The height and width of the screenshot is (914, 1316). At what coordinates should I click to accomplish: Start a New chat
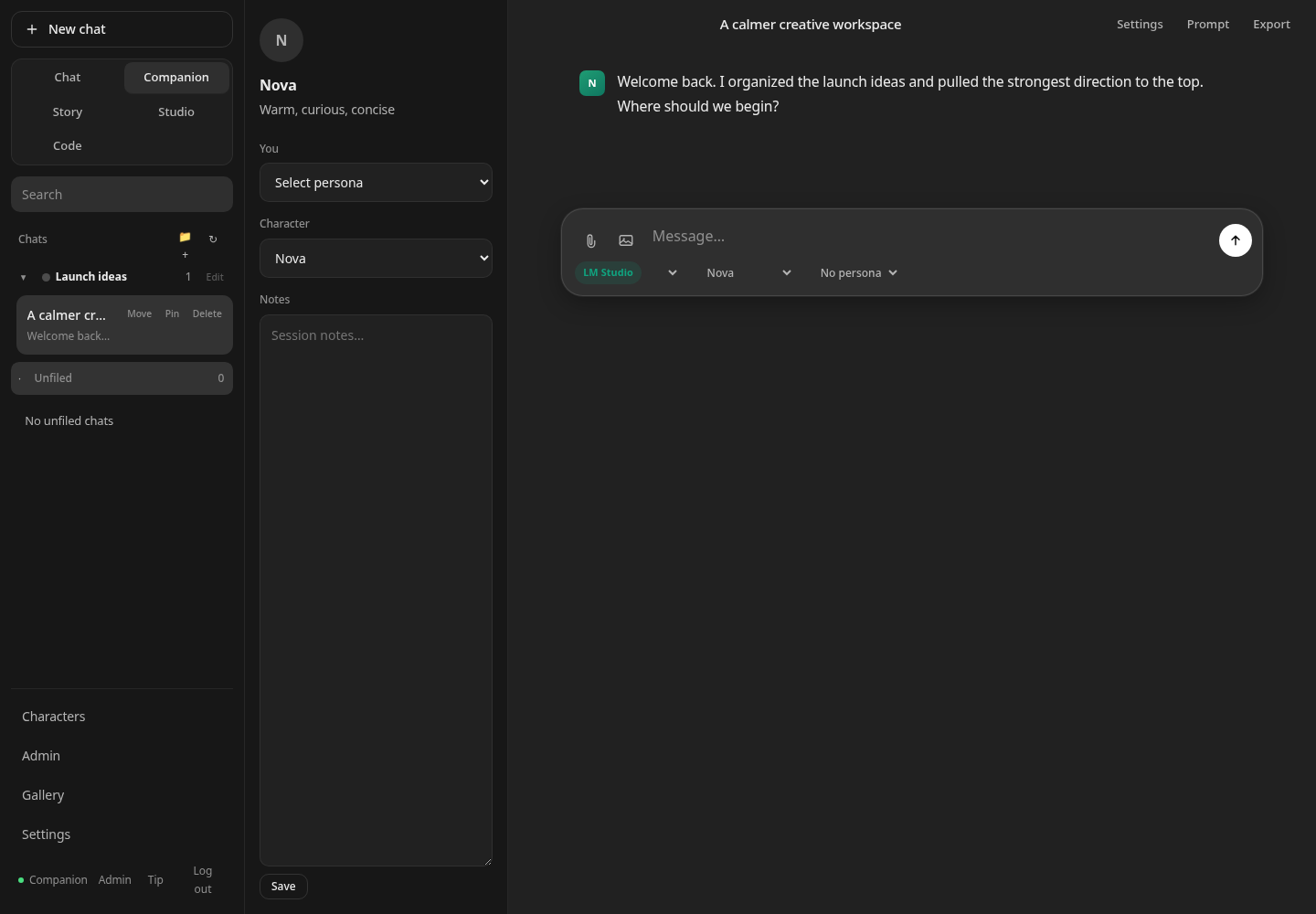(122, 29)
